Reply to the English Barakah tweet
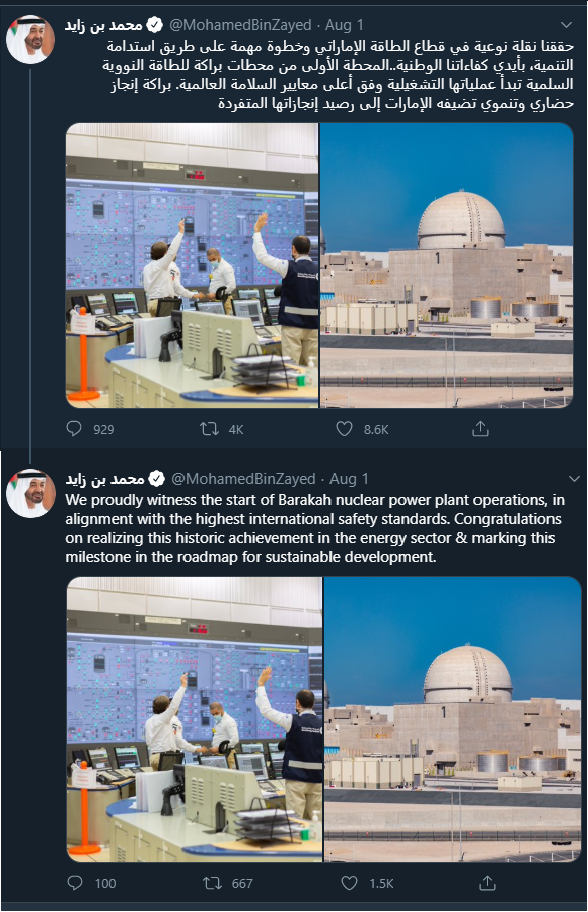 (x=75, y=884)
